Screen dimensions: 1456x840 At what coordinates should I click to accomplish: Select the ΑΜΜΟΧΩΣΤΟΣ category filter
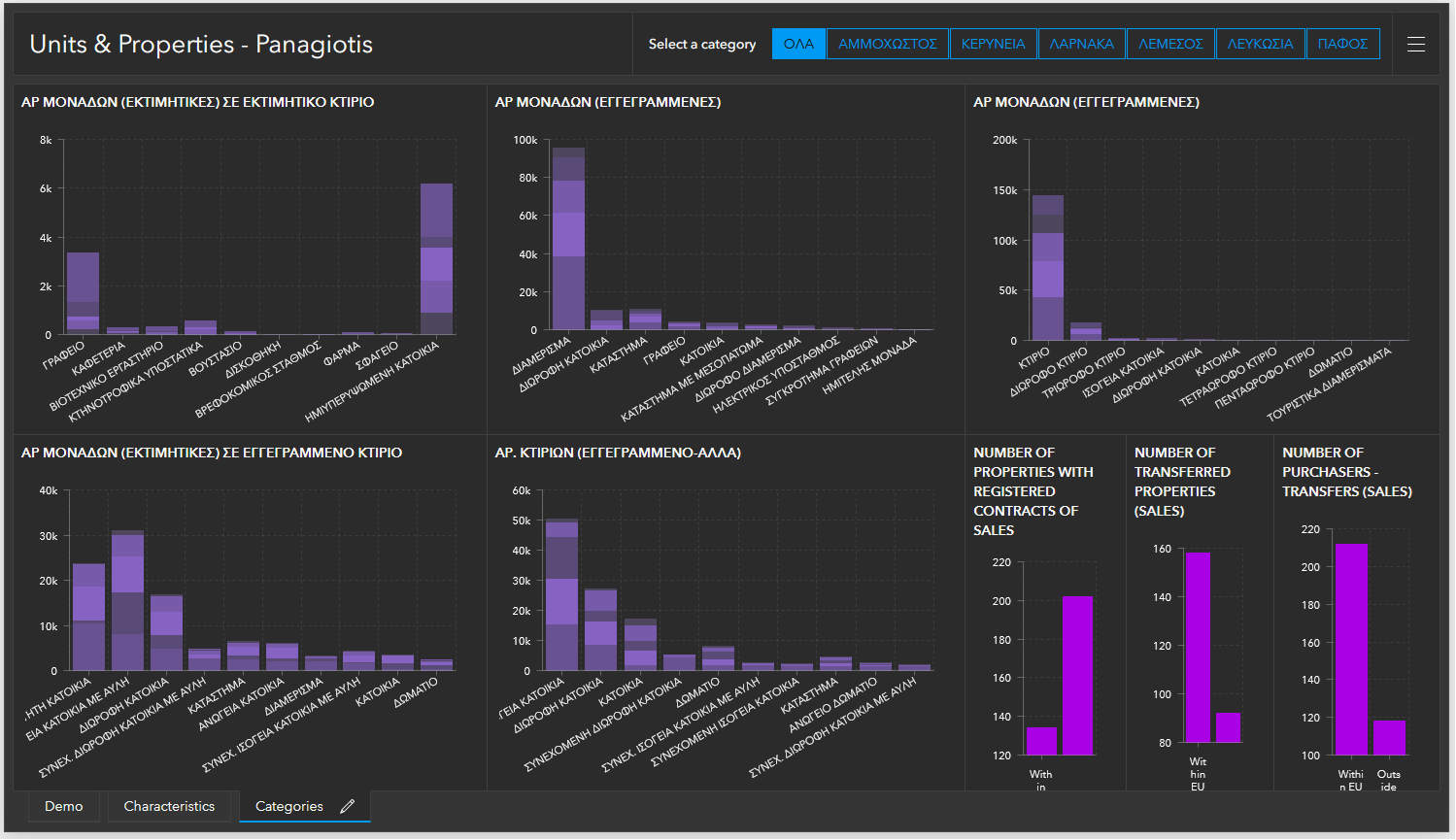(x=887, y=44)
